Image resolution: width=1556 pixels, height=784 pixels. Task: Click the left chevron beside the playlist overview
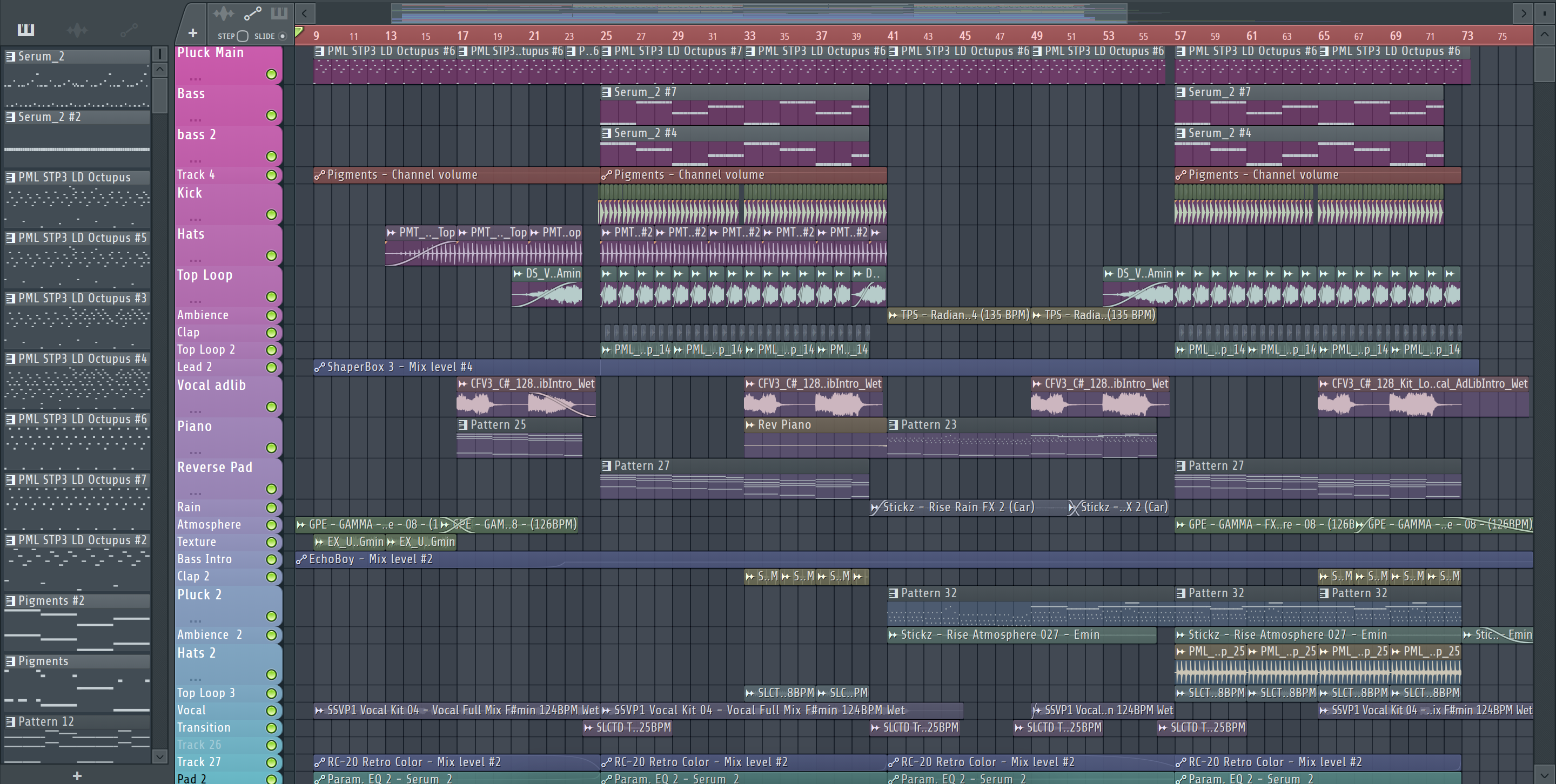(305, 12)
